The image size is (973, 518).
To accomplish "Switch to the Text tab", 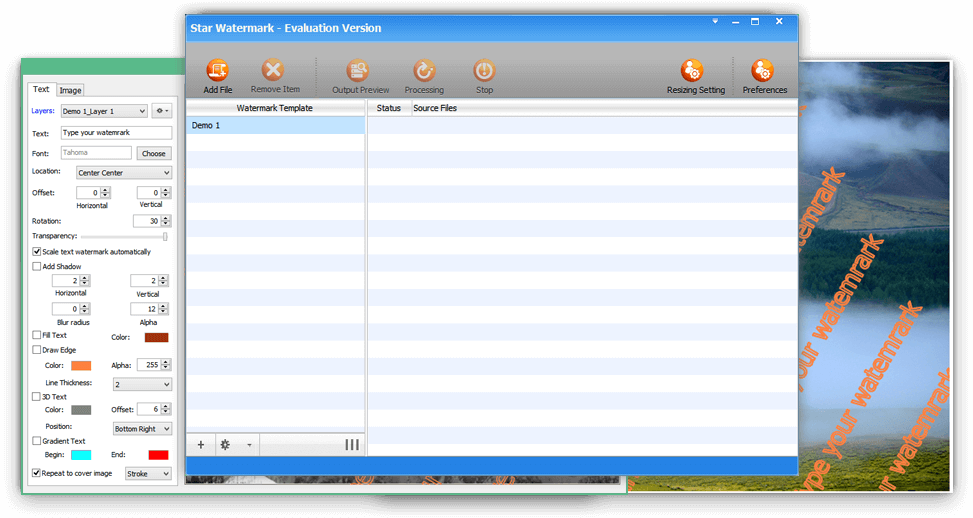I will click(x=41, y=89).
